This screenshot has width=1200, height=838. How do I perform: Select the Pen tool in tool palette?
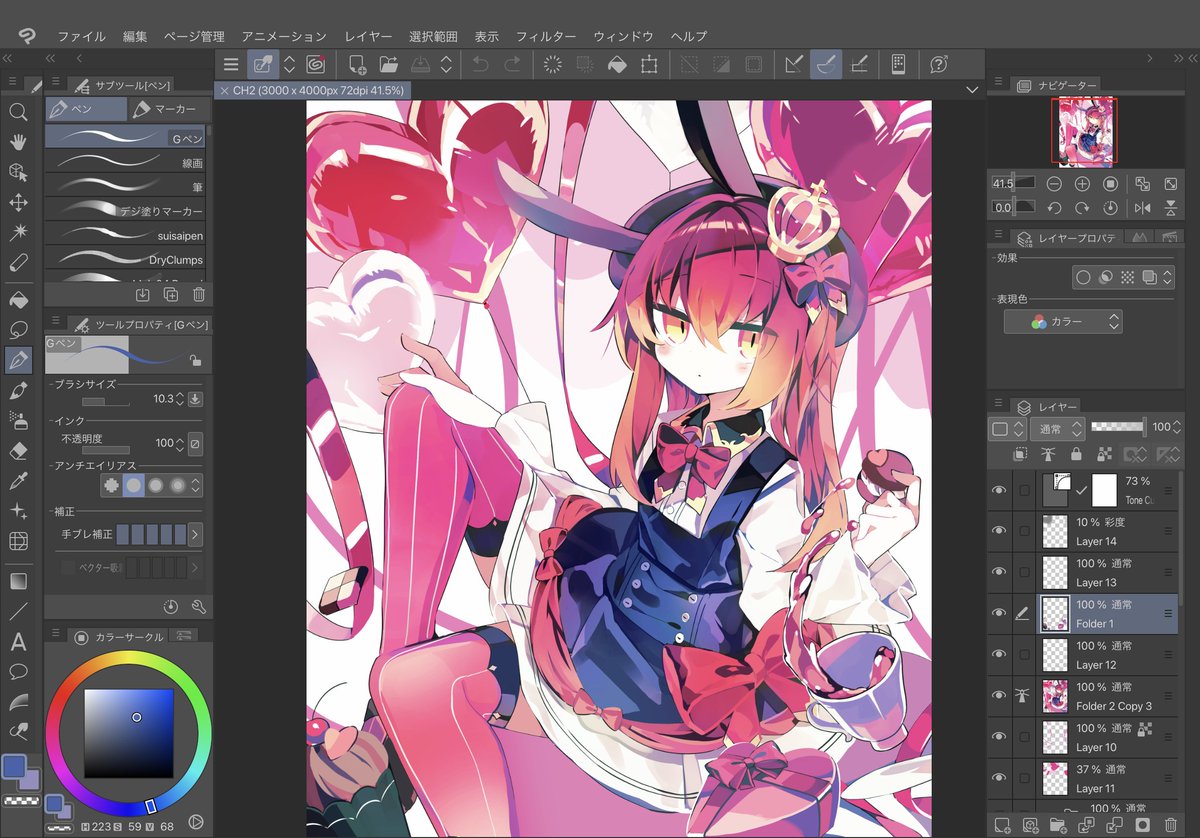point(18,359)
